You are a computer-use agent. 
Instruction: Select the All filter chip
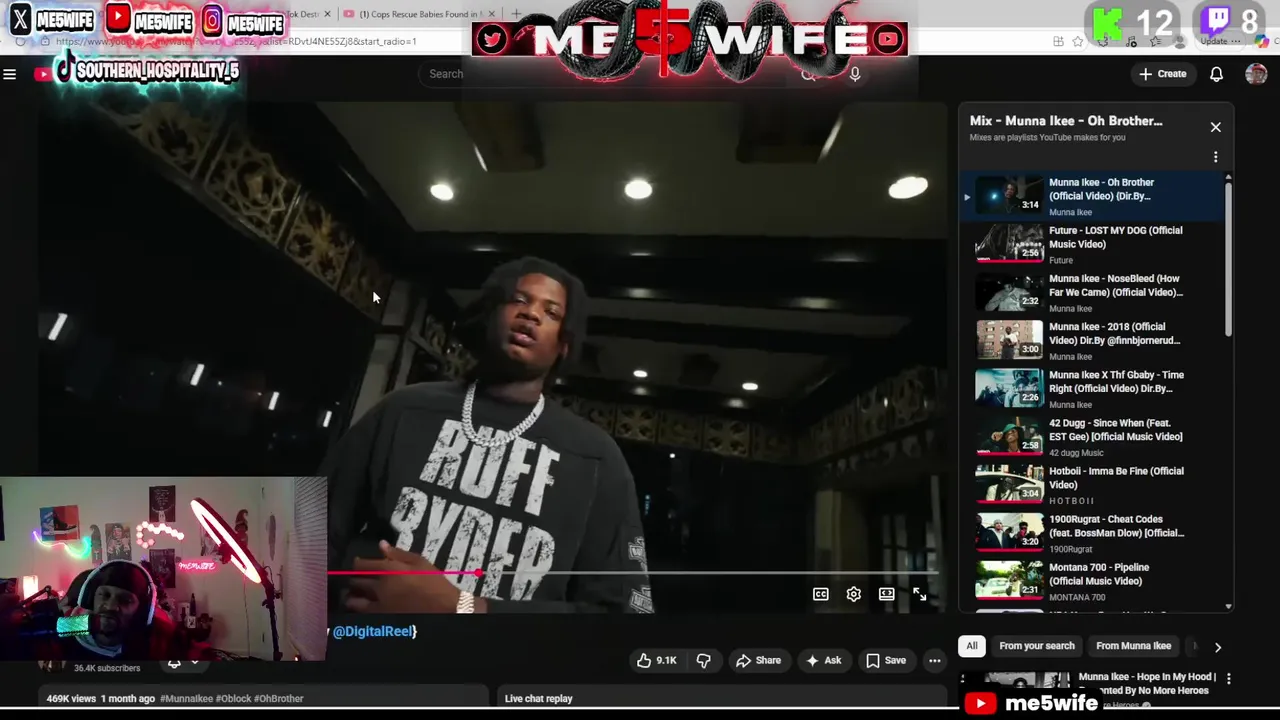(x=971, y=646)
